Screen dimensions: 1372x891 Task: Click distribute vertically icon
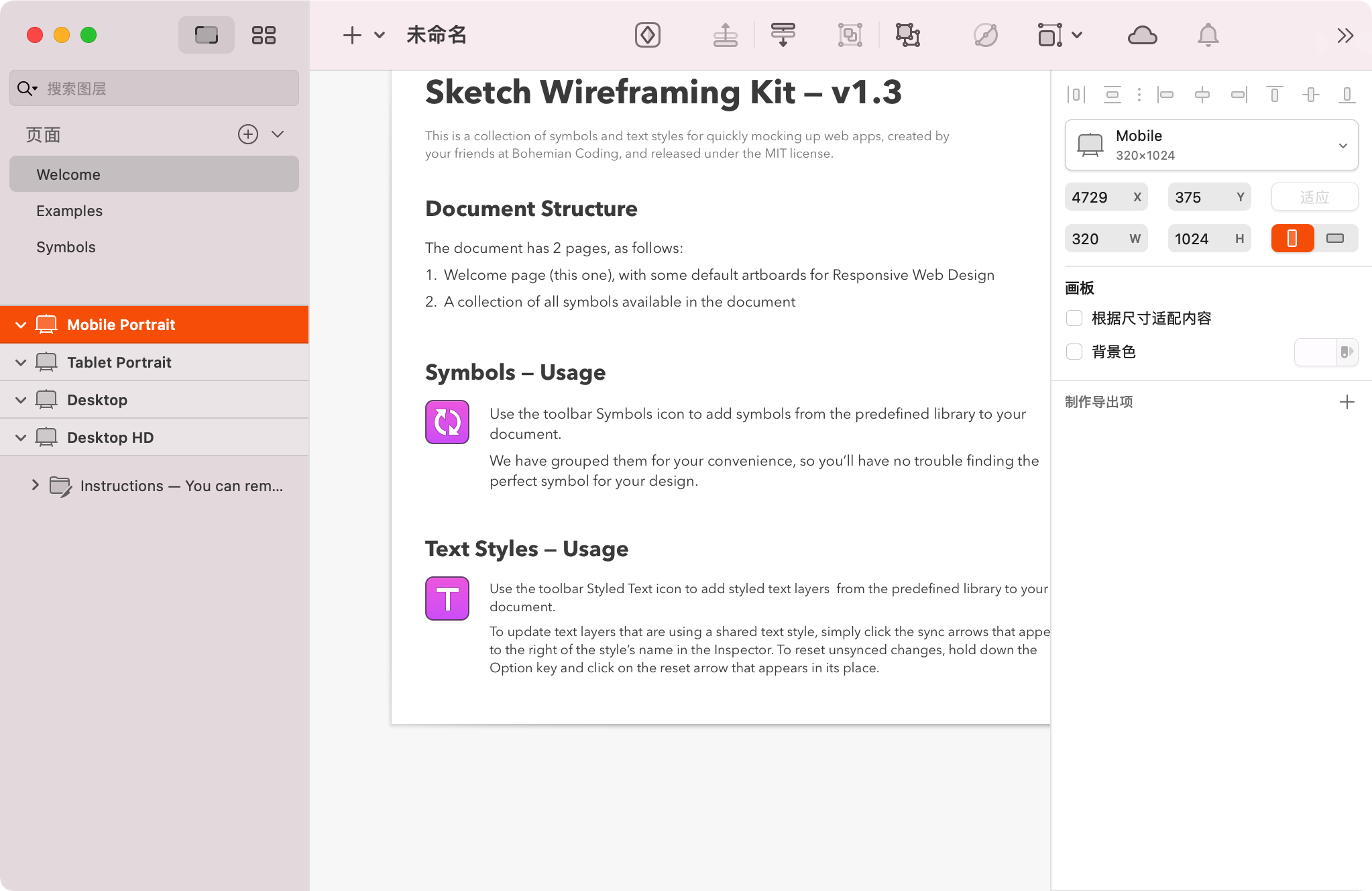[x=1112, y=95]
